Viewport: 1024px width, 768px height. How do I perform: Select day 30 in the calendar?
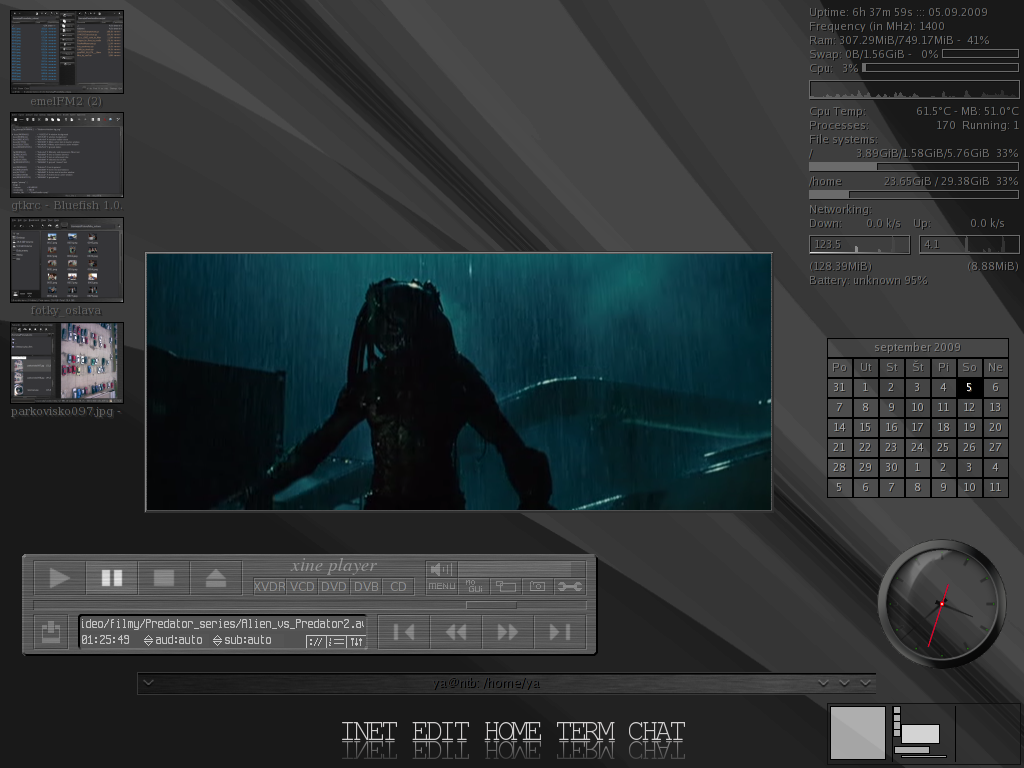pyautogui.click(x=891, y=468)
